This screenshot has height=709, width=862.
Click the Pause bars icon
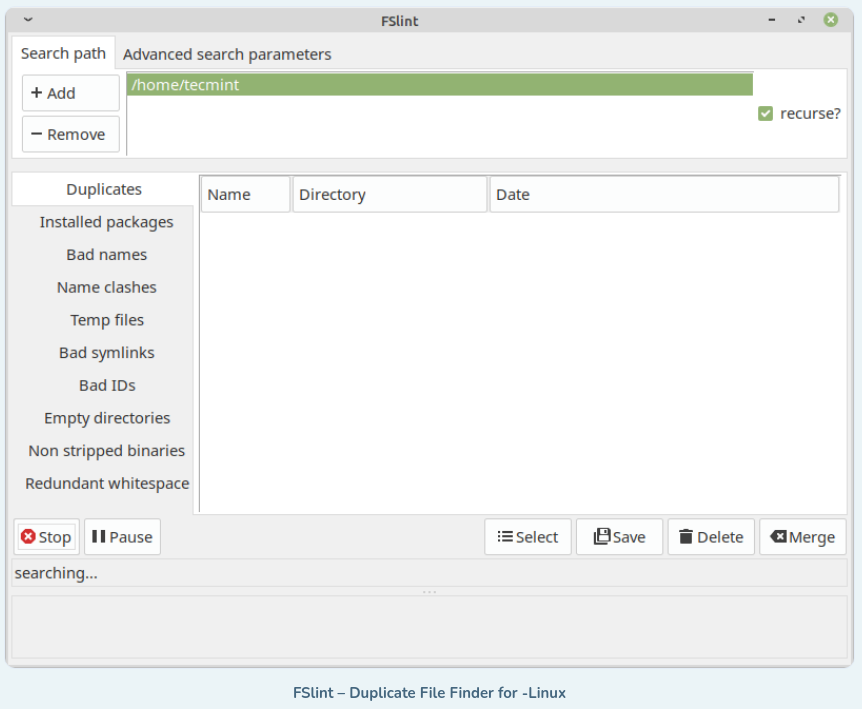[x=98, y=537]
